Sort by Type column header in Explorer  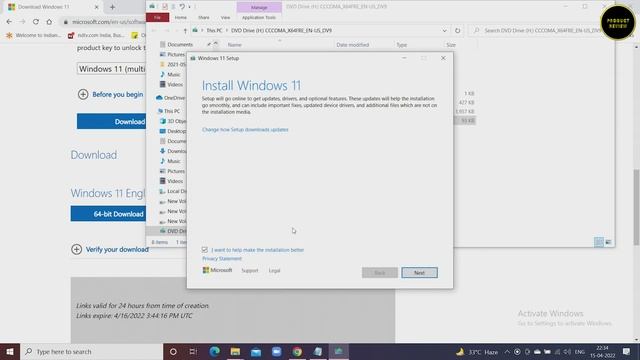[x=402, y=45]
